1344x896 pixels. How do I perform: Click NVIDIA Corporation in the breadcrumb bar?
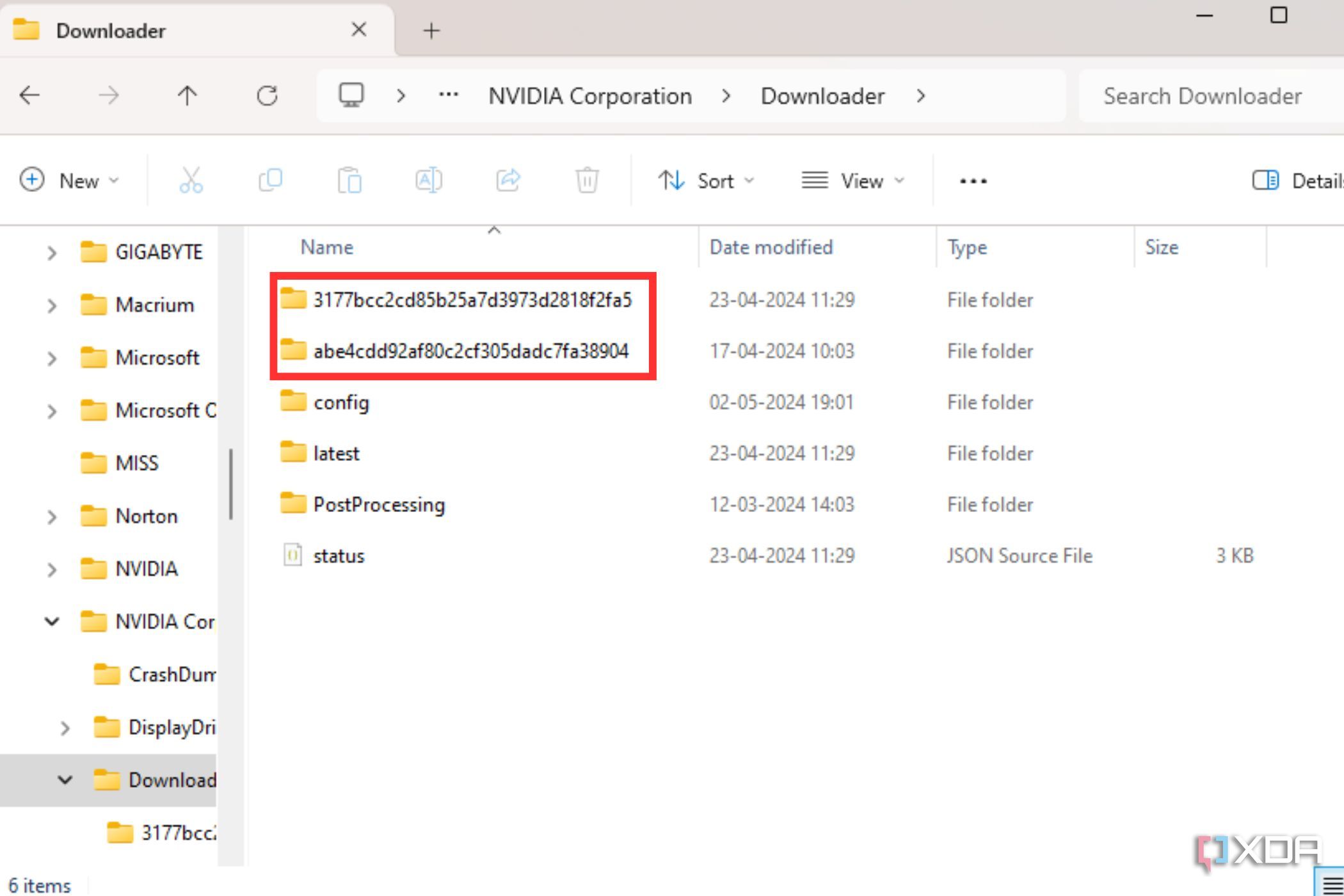tap(589, 95)
